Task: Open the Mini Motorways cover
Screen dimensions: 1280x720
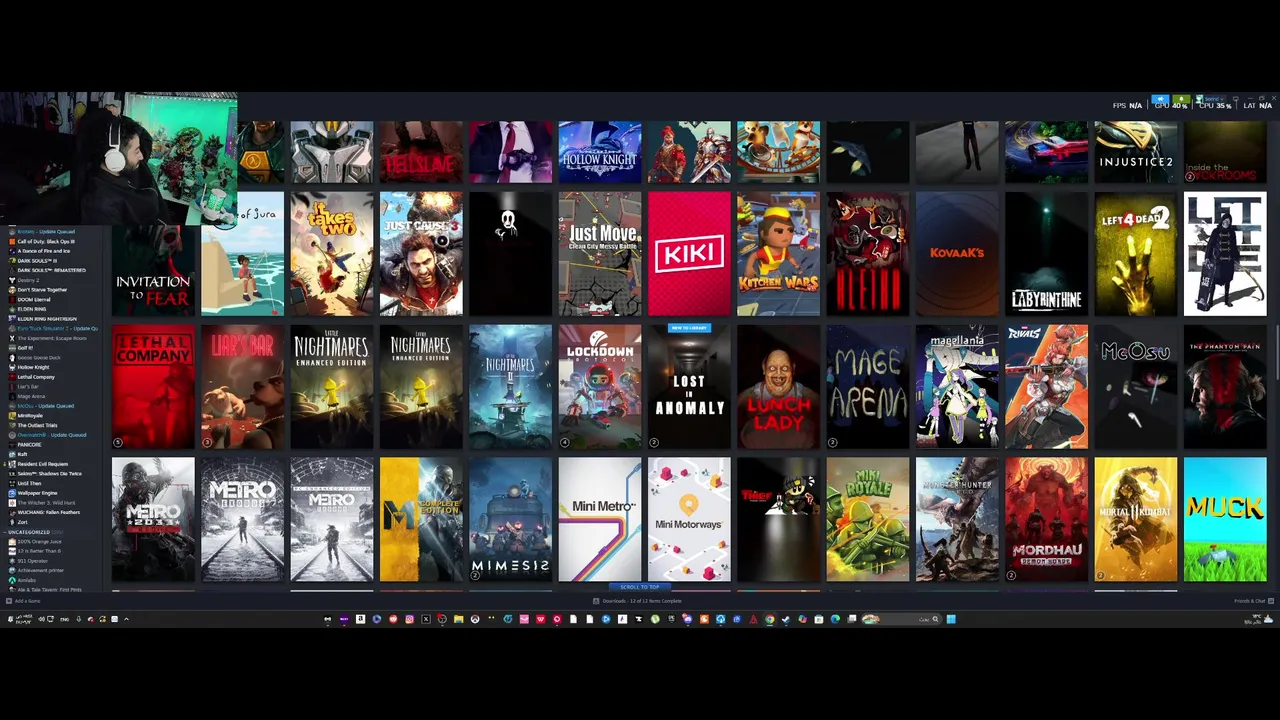Action: pyautogui.click(x=689, y=520)
